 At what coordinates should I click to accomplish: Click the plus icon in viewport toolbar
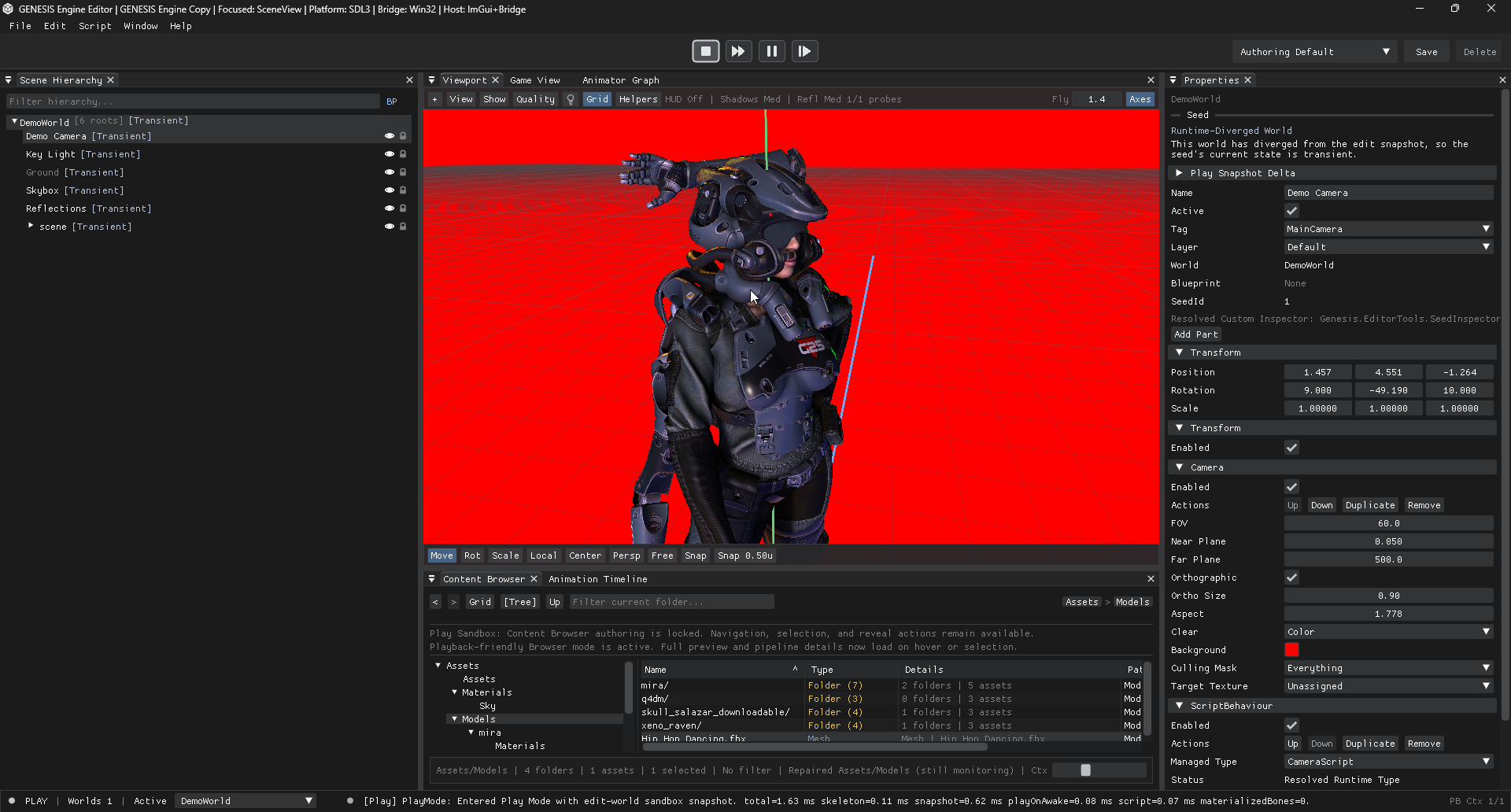[x=434, y=99]
